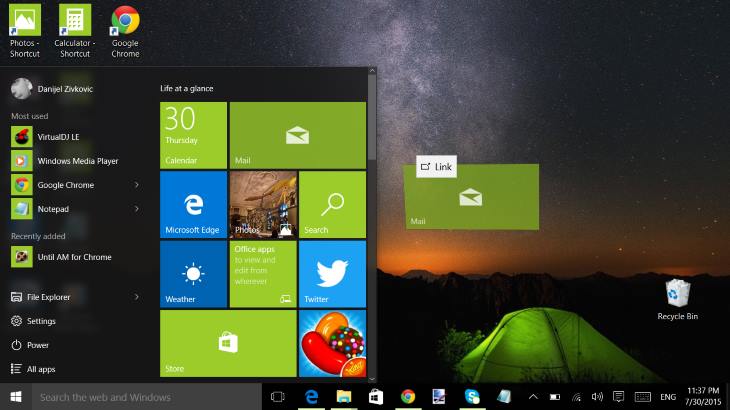Open the Calculator shortcut on the desktop
Image resolution: width=730 pixels, height=410 pixels.
[74, 31]
